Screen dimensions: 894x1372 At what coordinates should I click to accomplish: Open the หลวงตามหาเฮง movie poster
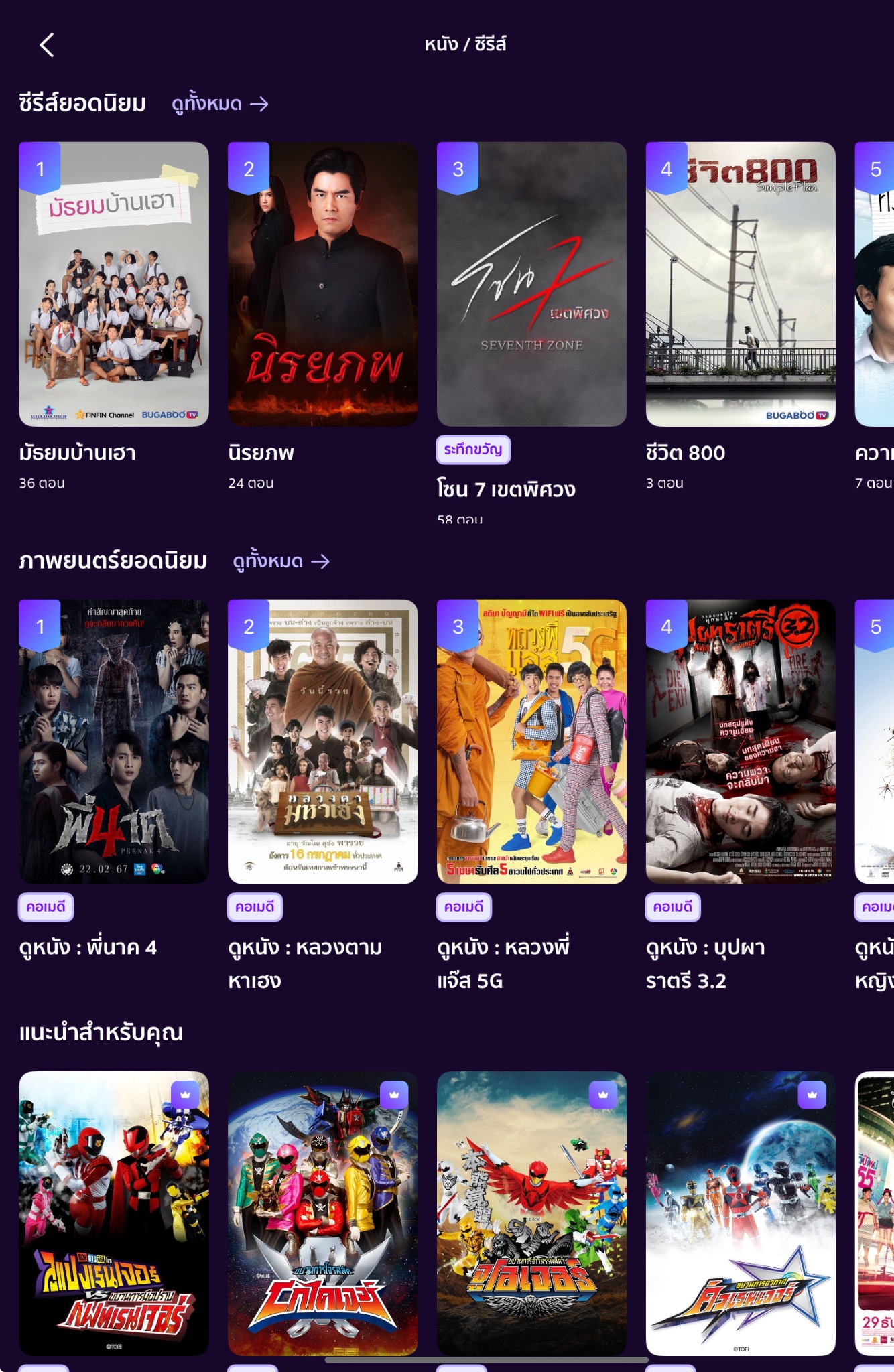(x=323, y=742)
